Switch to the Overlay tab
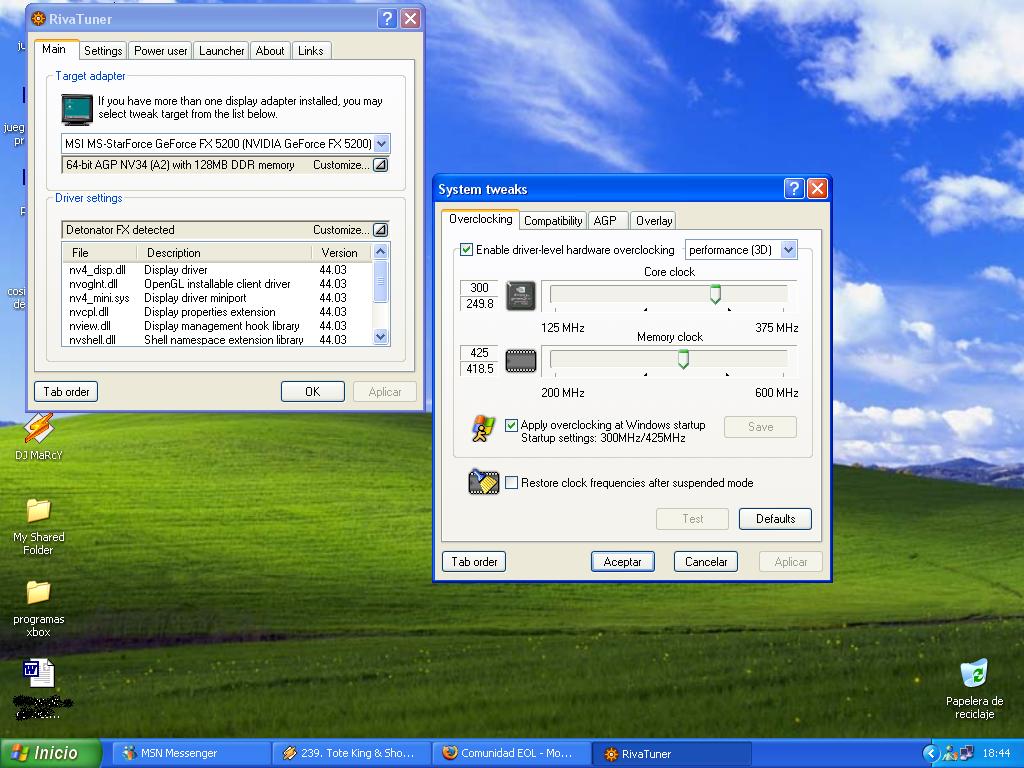This screenshot has height=768, width=1024. pos(654,221)
